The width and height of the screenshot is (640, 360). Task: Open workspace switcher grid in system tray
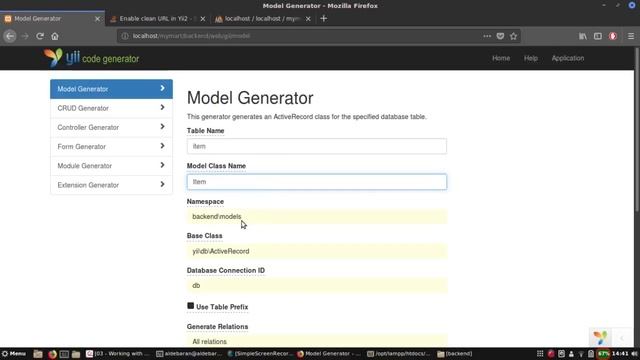pyautogui.click(x=540, y=353)
